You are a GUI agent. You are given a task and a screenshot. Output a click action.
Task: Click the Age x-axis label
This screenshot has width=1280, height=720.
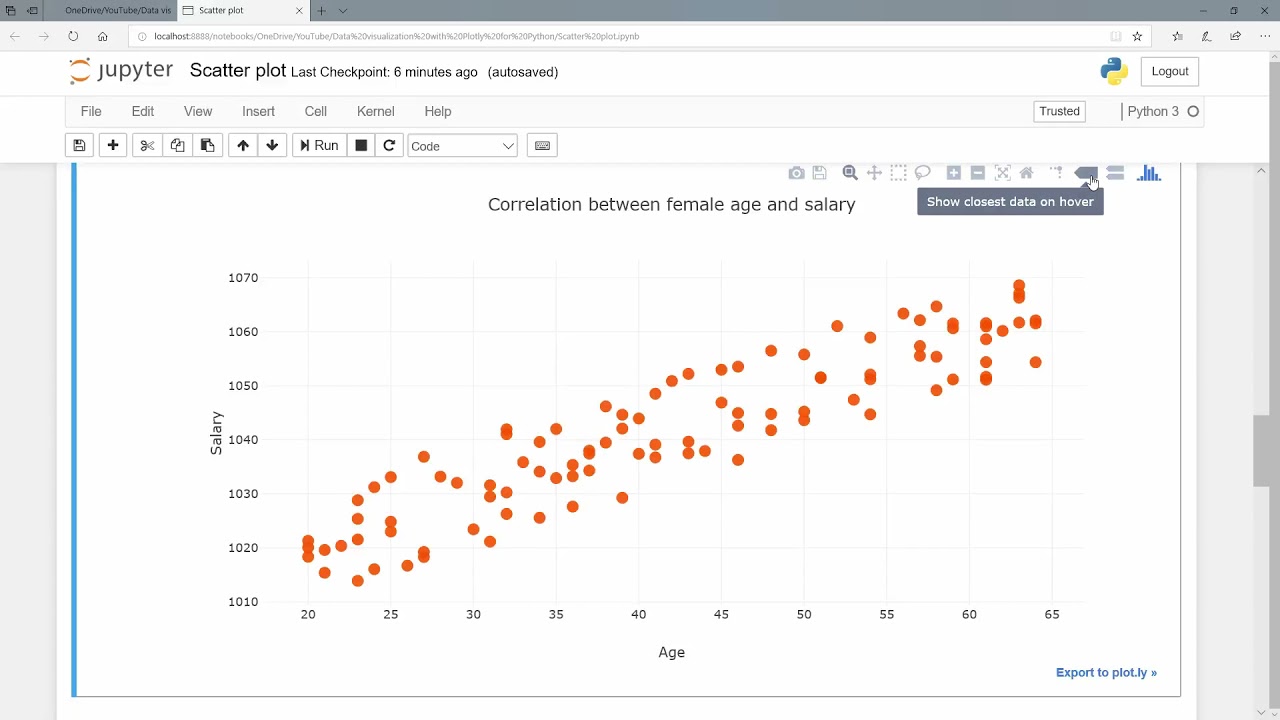pyautogui.click(x=671, y=652)
